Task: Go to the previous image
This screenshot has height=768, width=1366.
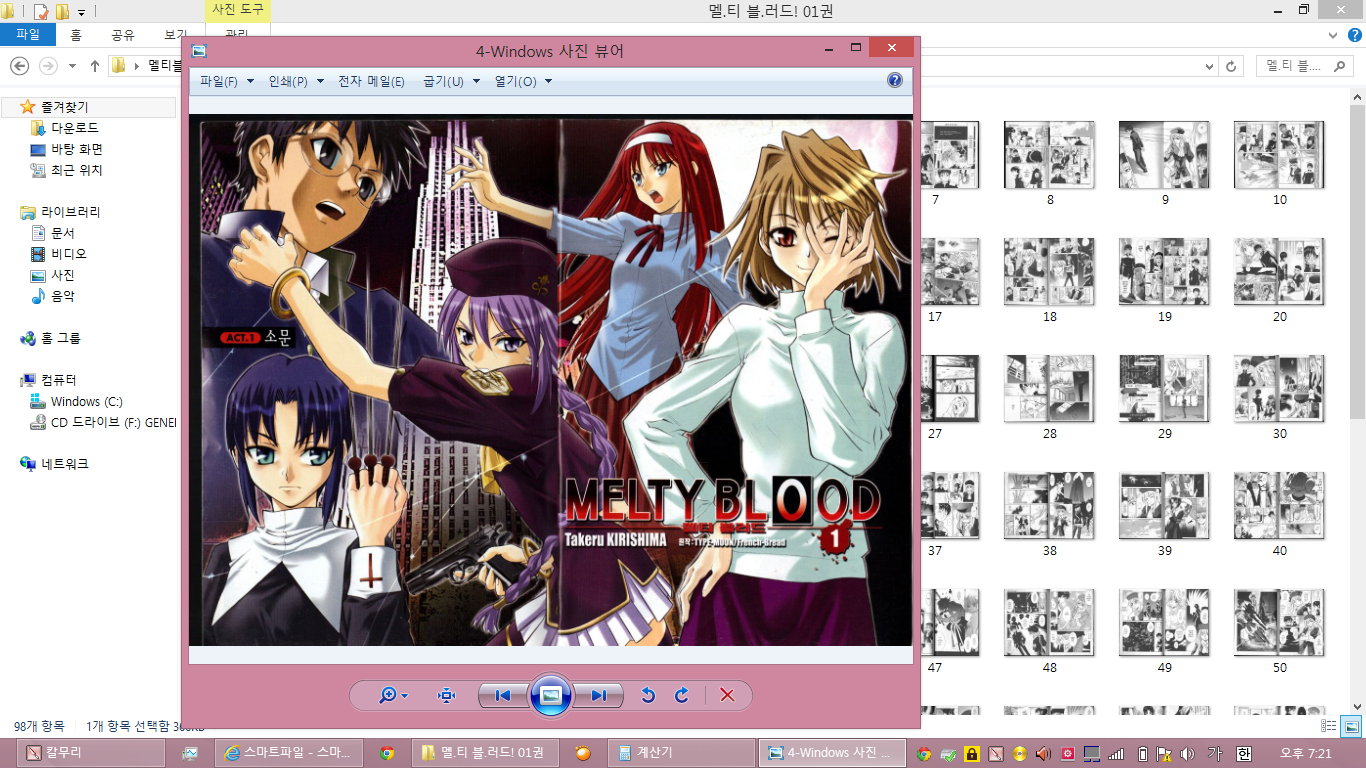Action: tap(503, 696)
